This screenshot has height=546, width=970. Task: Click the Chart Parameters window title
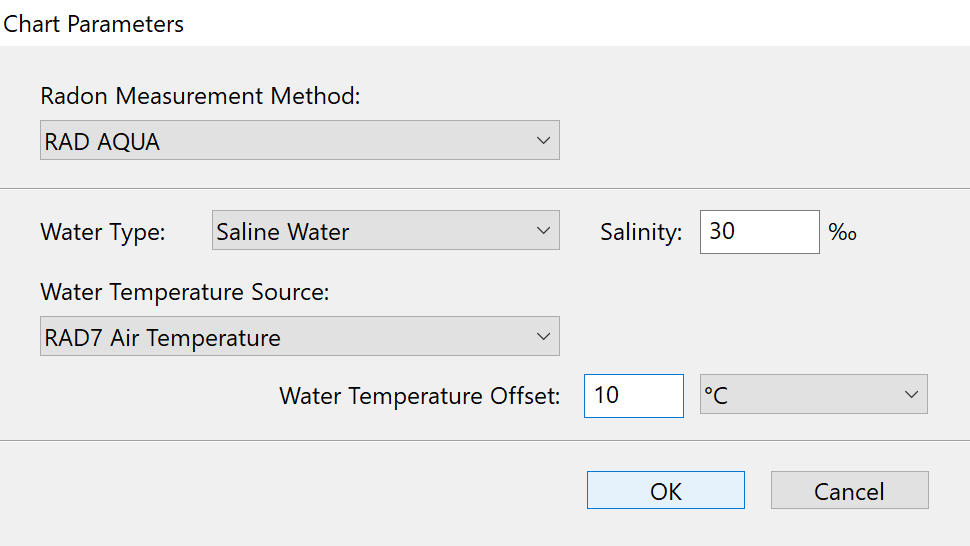(94, 24)
